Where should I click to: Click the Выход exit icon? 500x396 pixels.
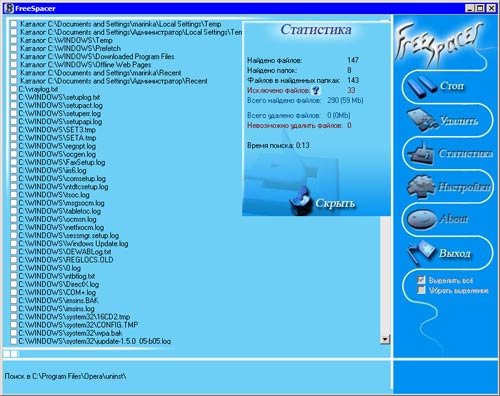[x=421, y=253]
